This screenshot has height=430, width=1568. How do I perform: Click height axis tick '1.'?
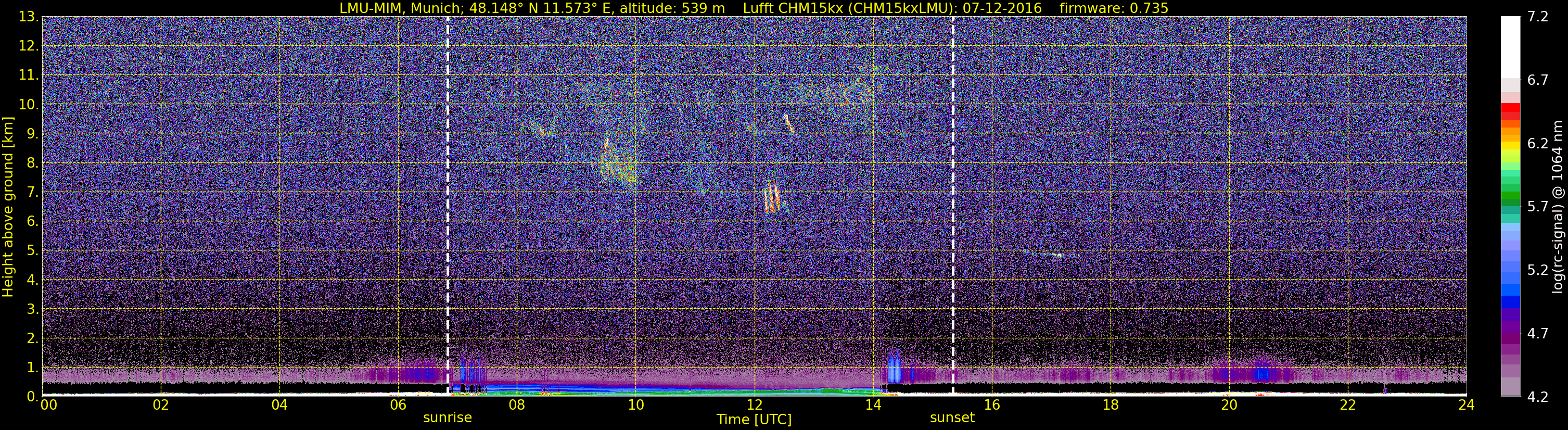32,367
